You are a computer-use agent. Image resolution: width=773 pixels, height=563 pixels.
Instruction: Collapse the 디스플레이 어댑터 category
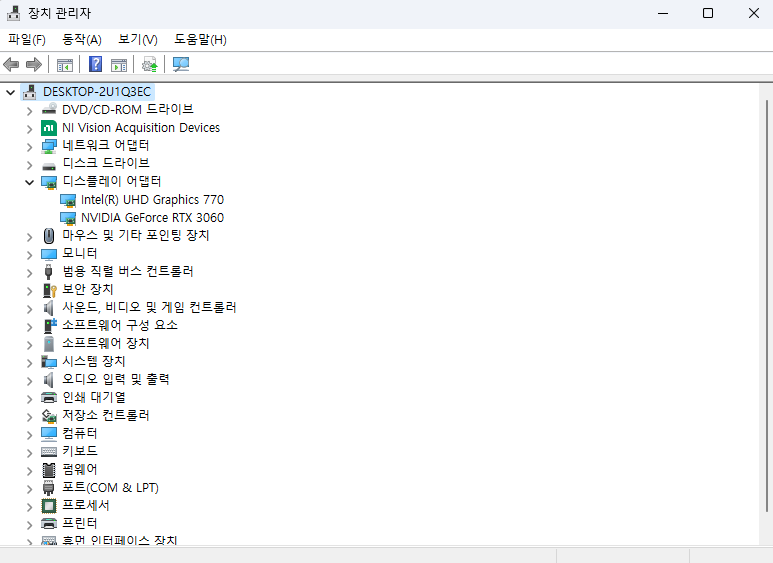coord(30,182)
